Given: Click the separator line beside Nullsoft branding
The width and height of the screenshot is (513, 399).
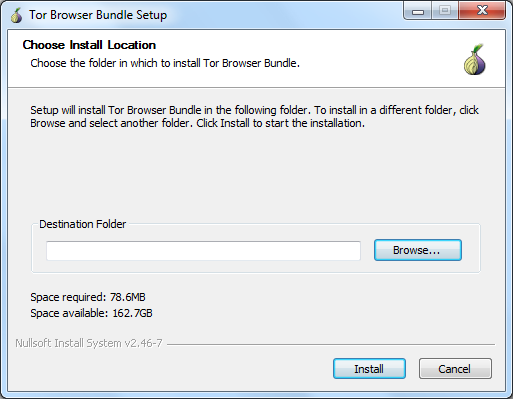Looking at the screenshot, I should coord(331,344).
